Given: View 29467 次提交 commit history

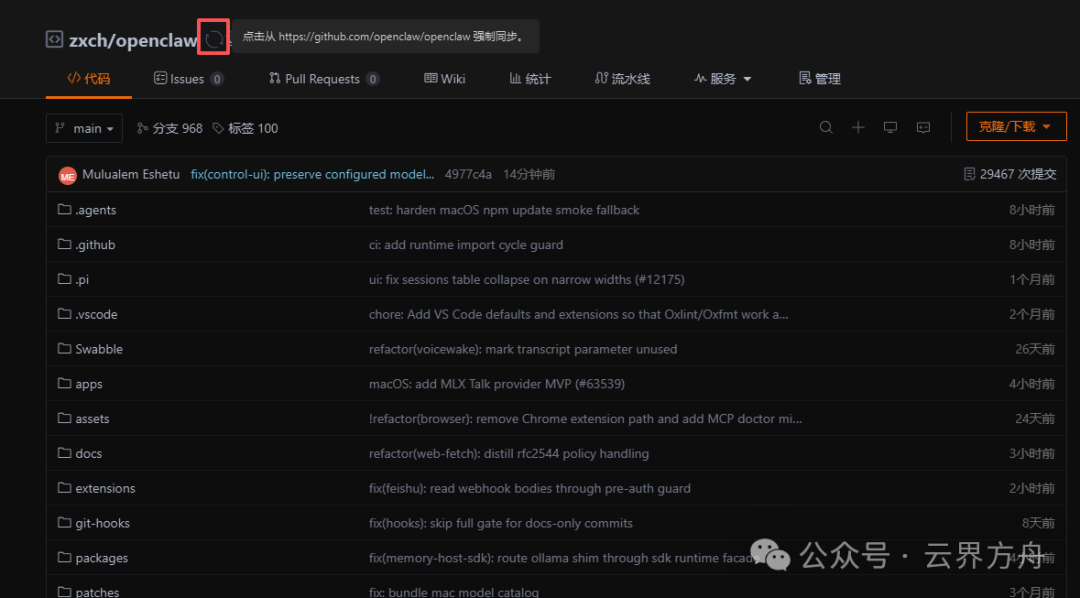Looking at the screenshot, I should coord(1009,174).
